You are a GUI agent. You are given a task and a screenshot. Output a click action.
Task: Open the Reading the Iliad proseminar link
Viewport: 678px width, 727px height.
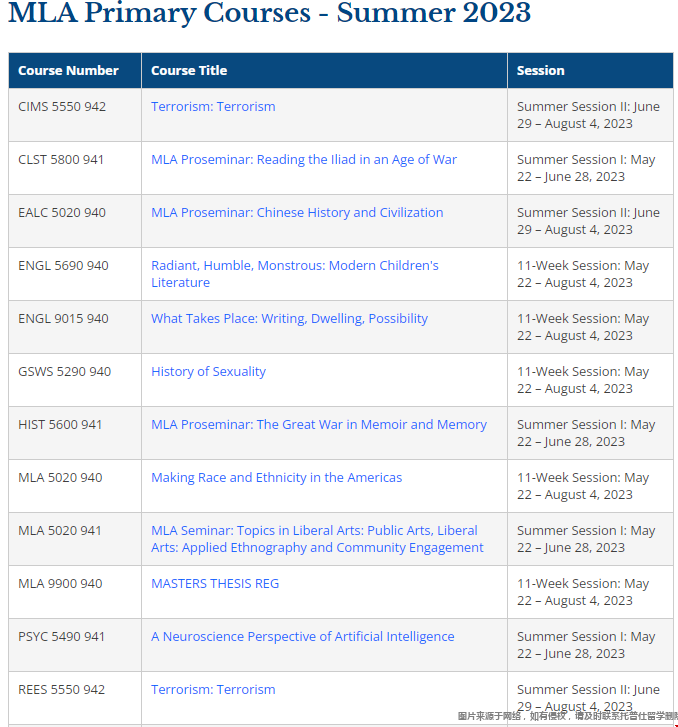pos(303,160)
